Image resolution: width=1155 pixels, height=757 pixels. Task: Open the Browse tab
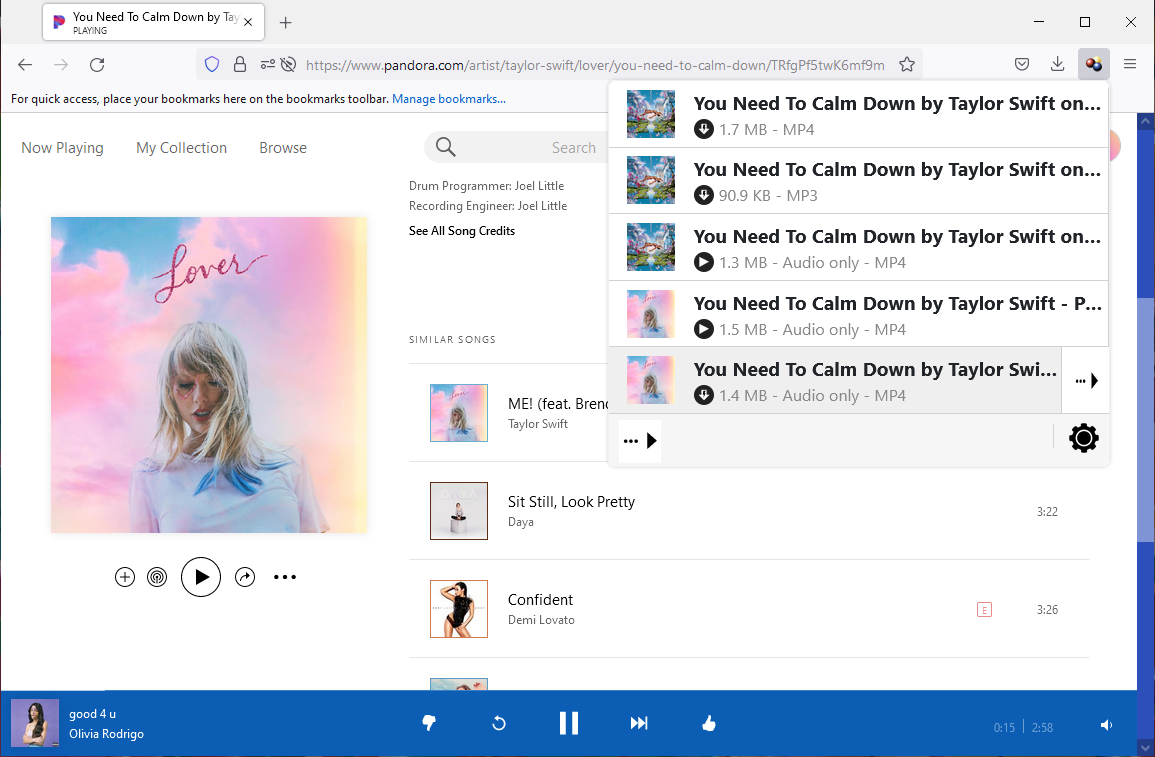tap(283, 148)
